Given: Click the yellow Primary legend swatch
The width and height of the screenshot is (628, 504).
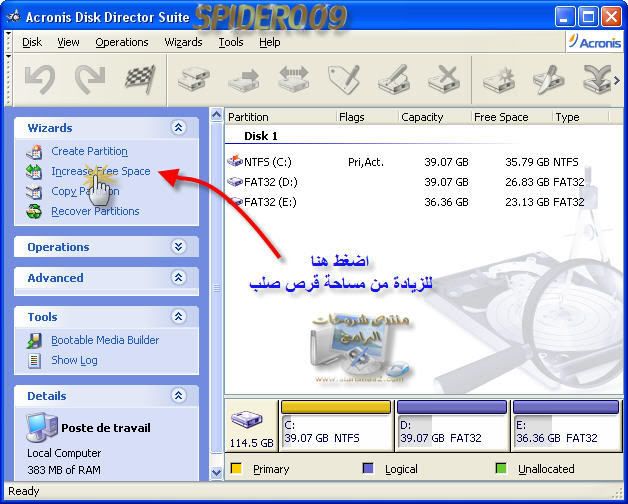Looking at the screenshot, I should (236, 468).
